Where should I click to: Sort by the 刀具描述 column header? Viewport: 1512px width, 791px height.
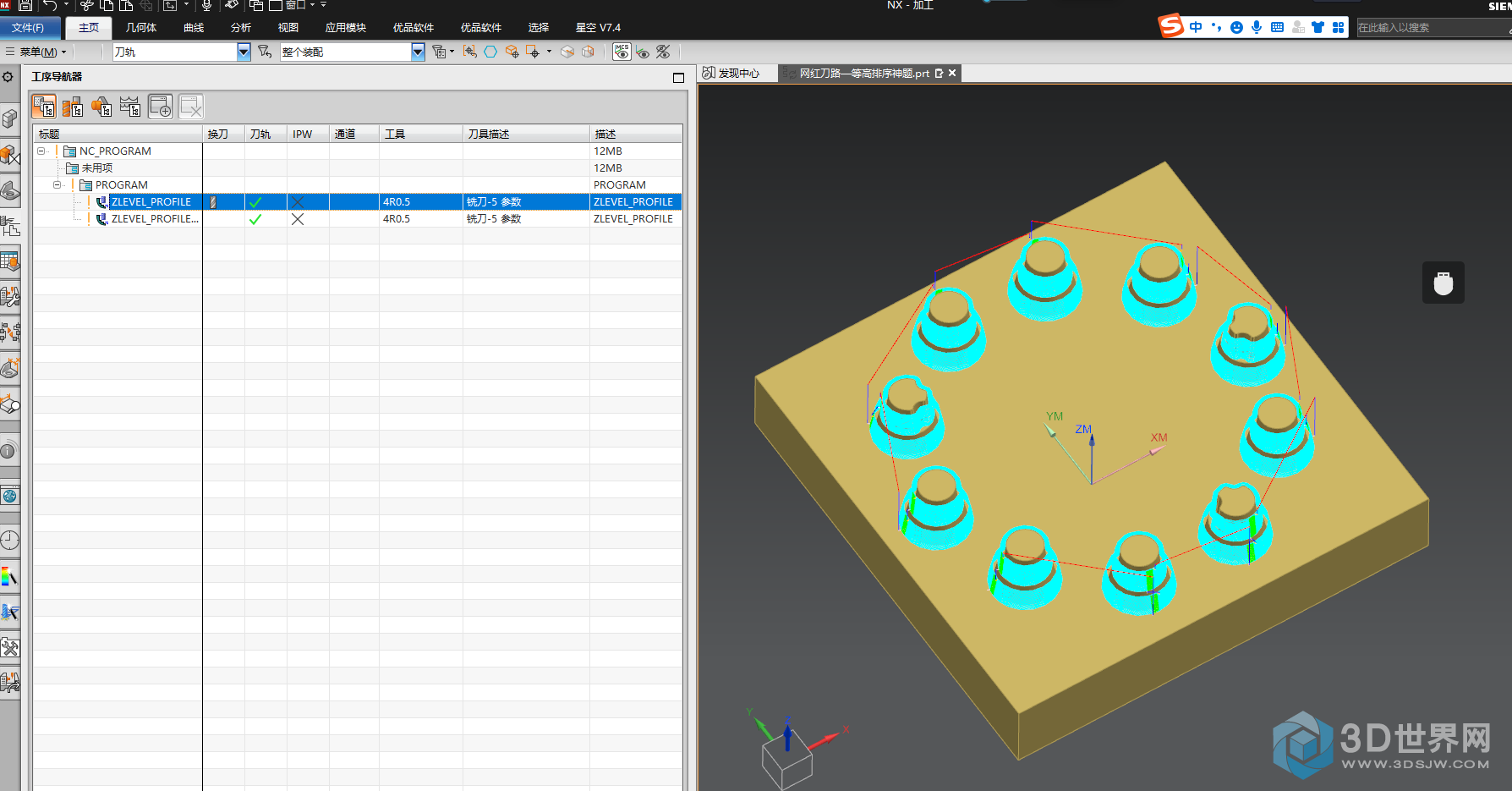(x=526, y=134)
